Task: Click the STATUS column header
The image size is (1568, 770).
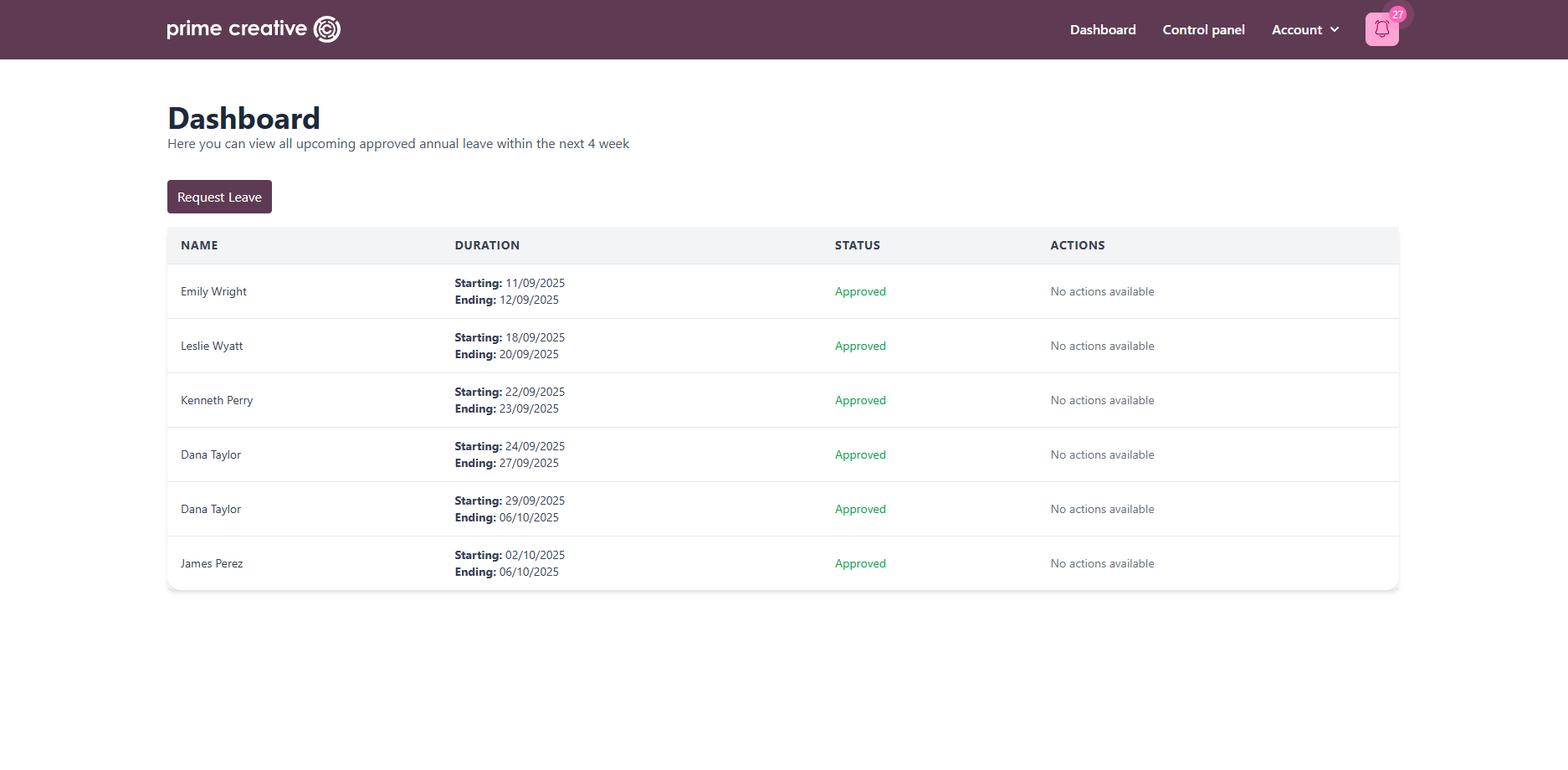Action: coord(857,245)
